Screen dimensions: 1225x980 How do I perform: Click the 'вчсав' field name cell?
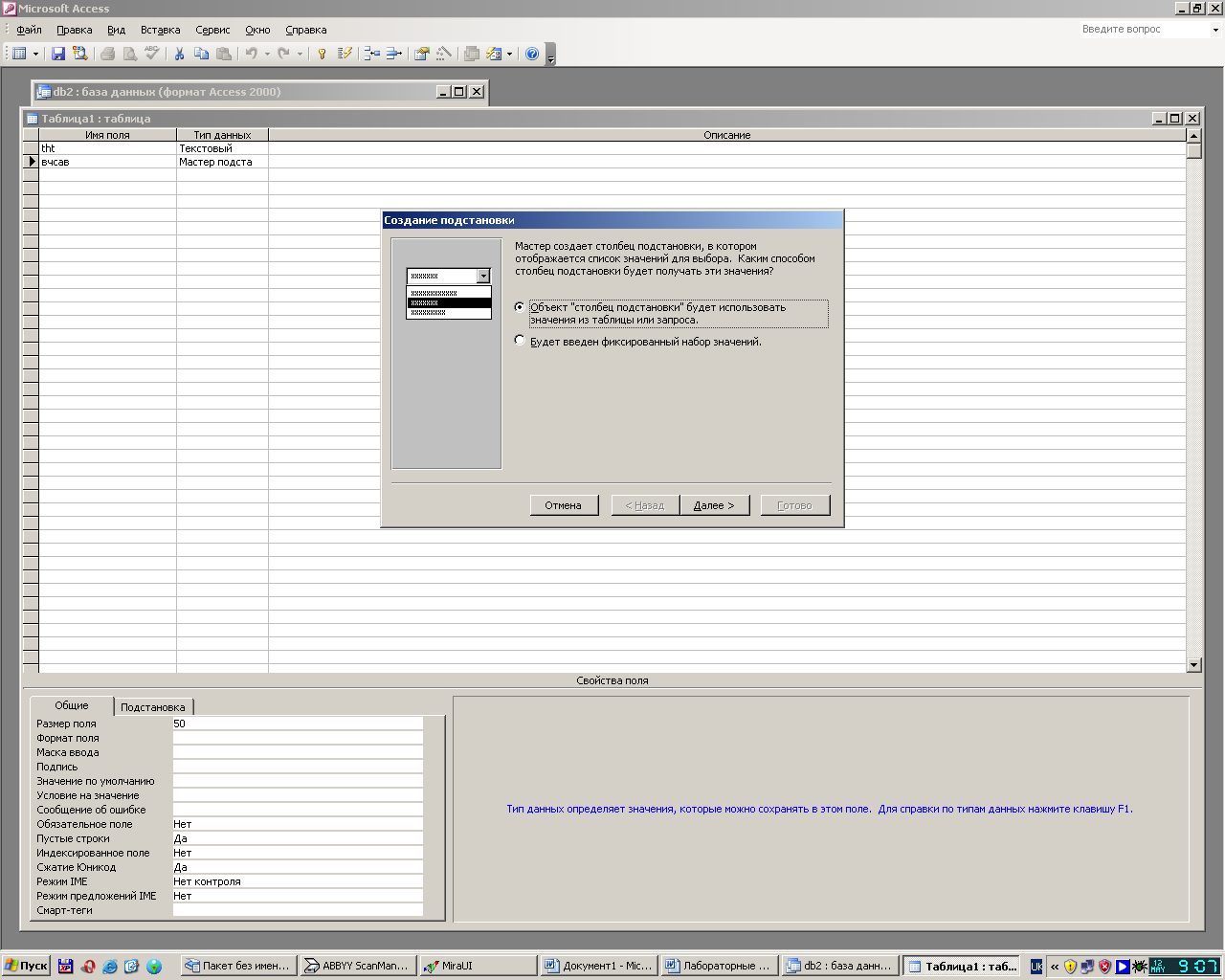coord(107,162)
